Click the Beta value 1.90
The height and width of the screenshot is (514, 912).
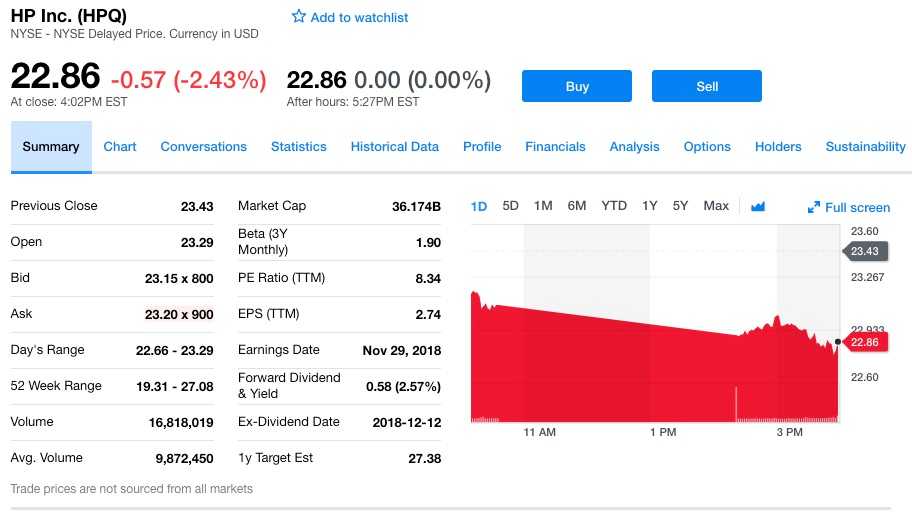pyautogui.click(x=428, y=242)
